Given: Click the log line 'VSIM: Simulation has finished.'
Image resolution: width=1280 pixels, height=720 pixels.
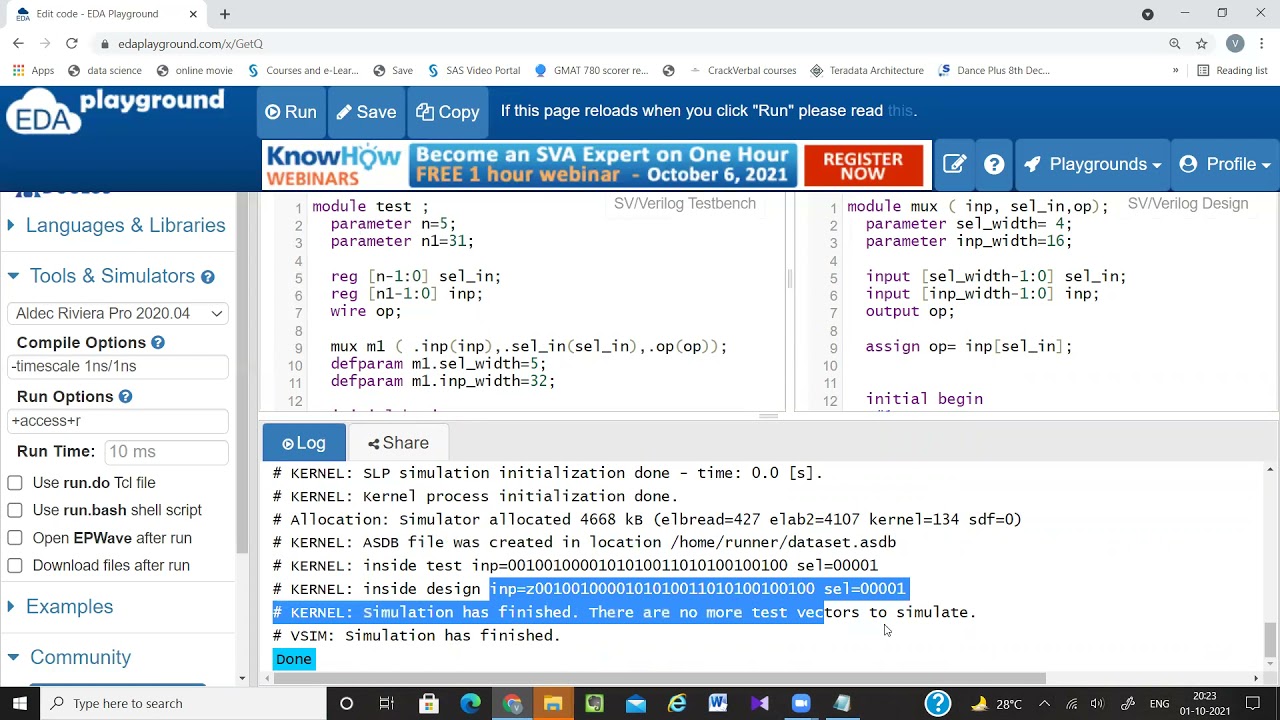Looking at the screenshot, I should tap(416, 636).
